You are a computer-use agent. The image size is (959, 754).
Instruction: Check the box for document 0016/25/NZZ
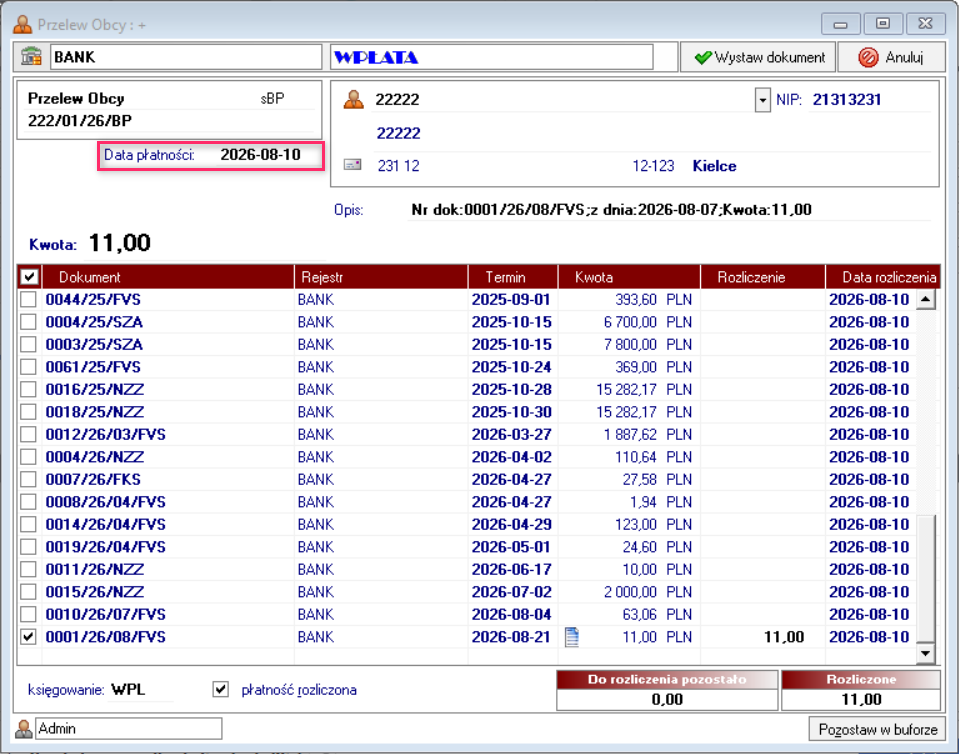pyautogui.click(x=28, y=390)
